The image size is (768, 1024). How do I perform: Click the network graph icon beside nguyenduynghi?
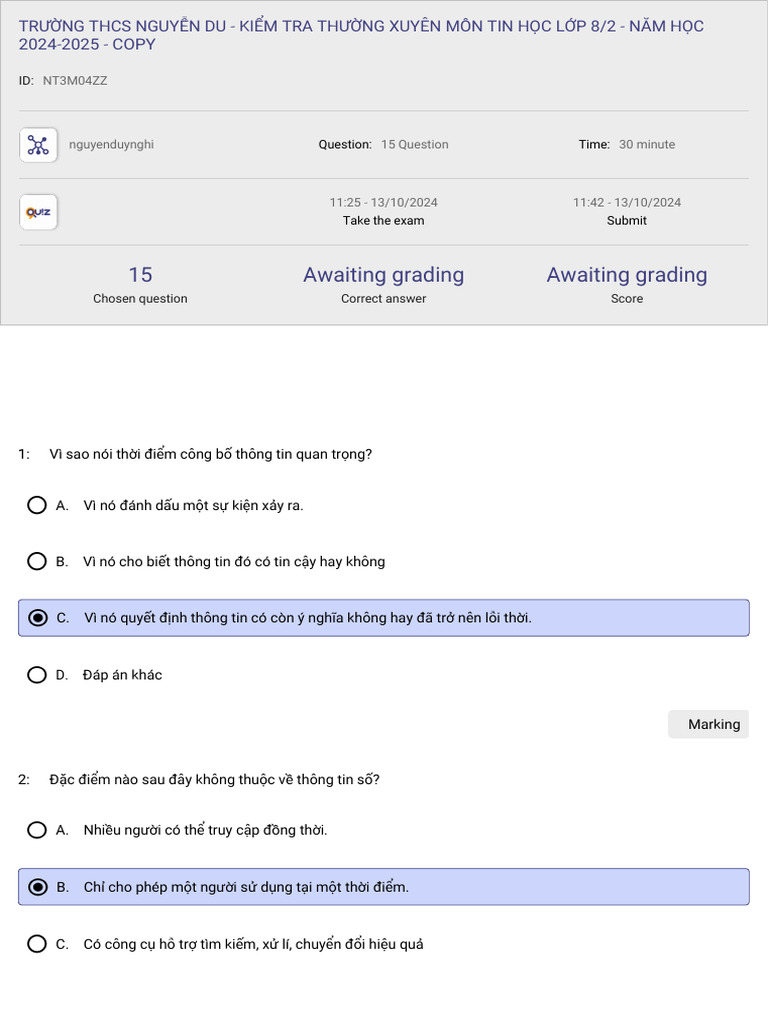coord(38,145)
